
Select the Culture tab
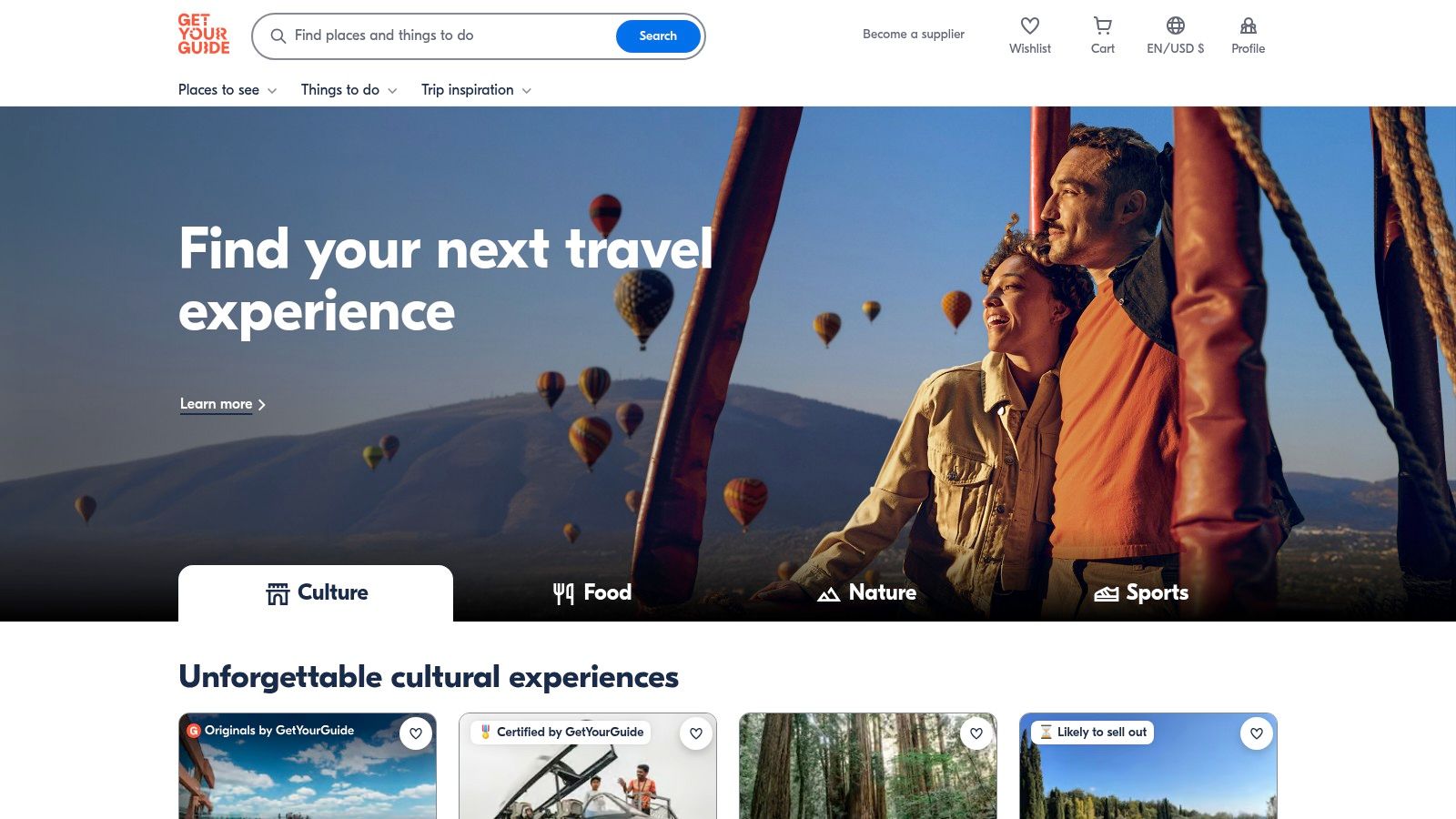pyautogui.click(x=316, y=593)
